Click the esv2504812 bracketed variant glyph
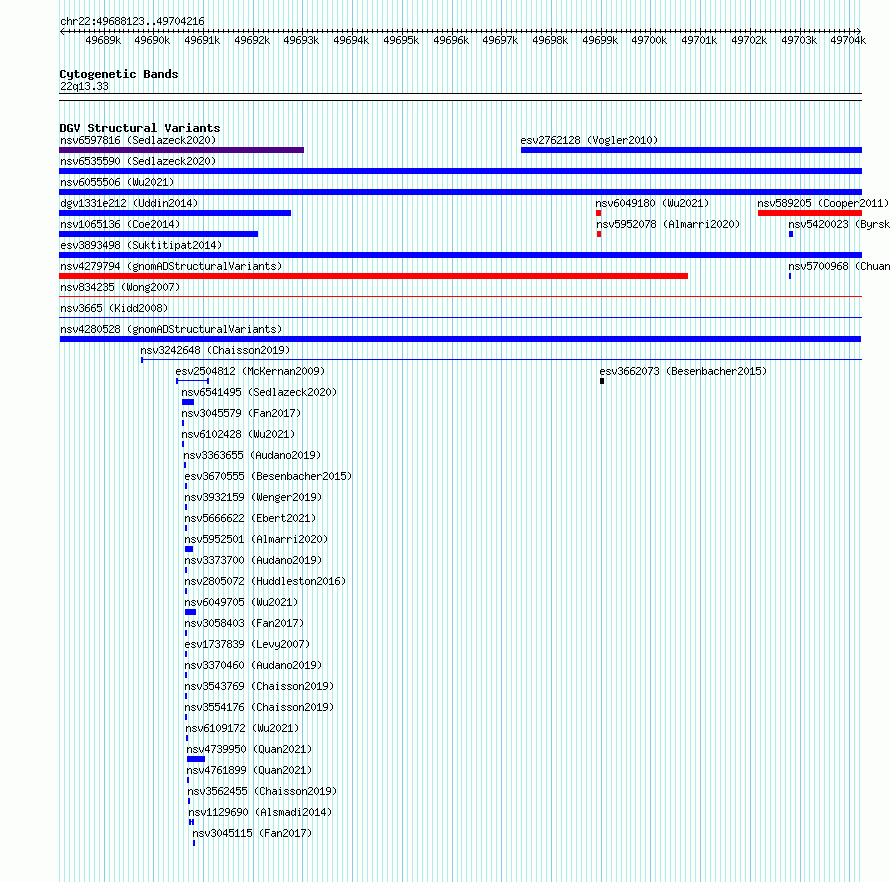This screenshot has width=890, height=882. coord(193,381)
